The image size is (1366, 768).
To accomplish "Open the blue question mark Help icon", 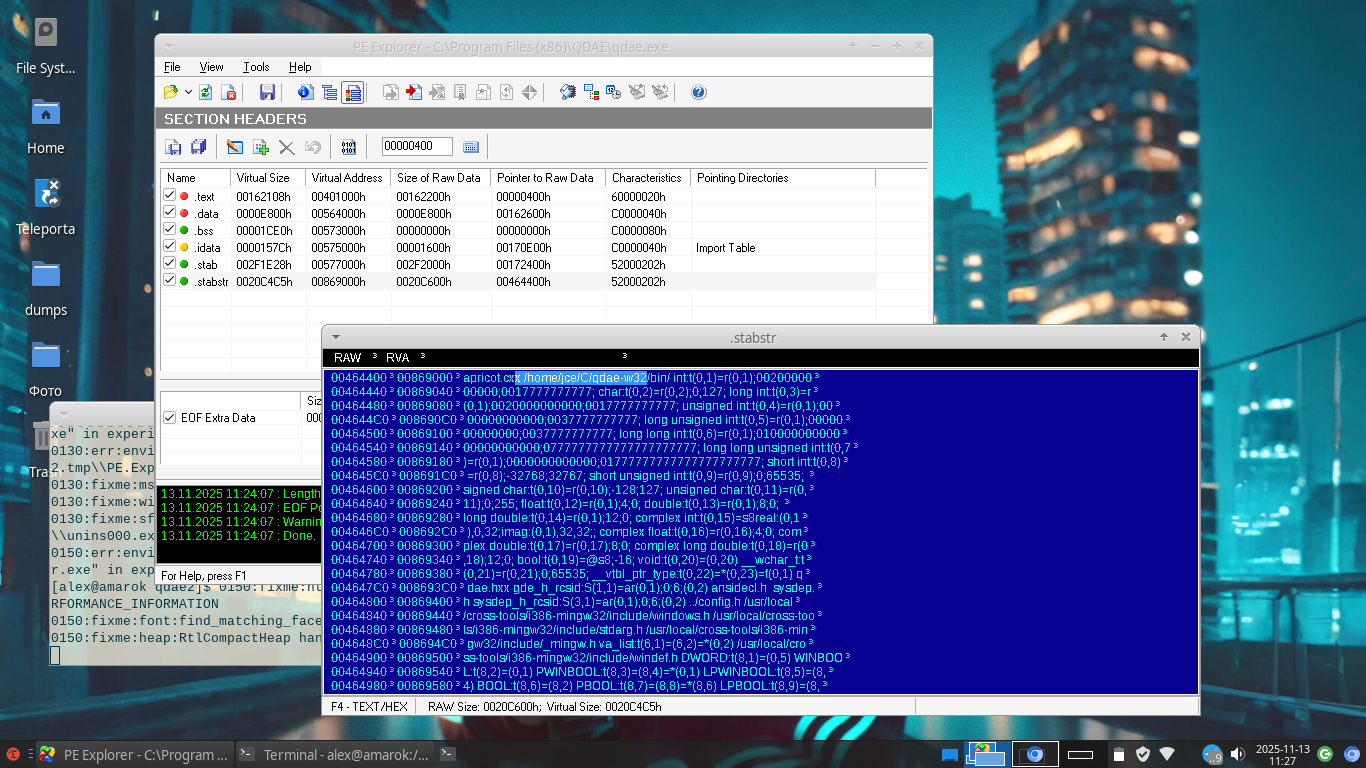I will tap(699, 93).
